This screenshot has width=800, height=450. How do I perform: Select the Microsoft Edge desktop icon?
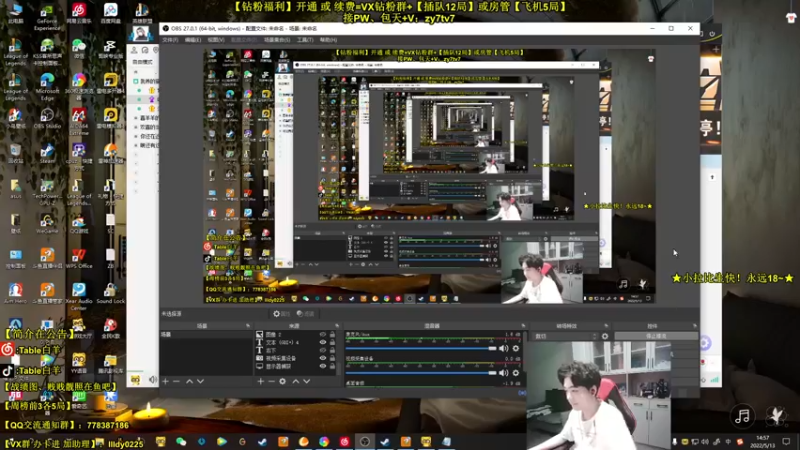tap(47, 87)
